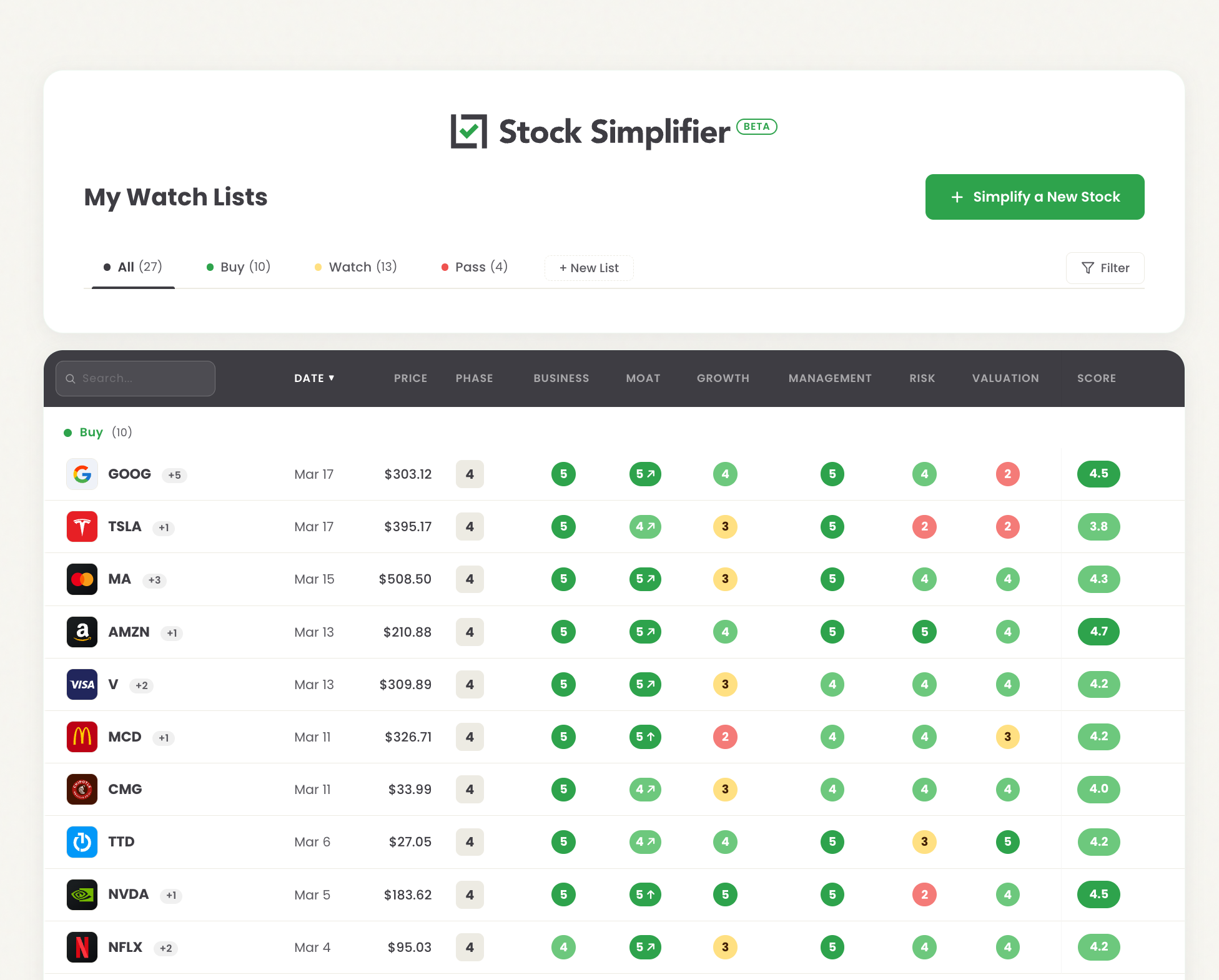1219x980 pixels.
Task: Select the NVIDIA logo in the NVDA row
Action: (82, 894)
